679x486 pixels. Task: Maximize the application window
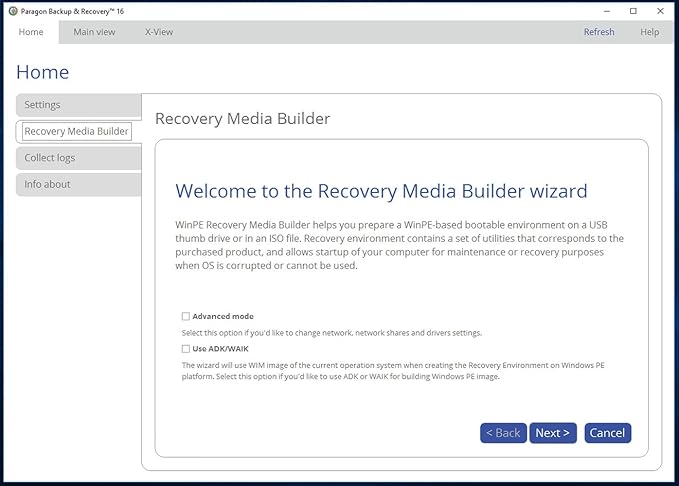(633, 10)
